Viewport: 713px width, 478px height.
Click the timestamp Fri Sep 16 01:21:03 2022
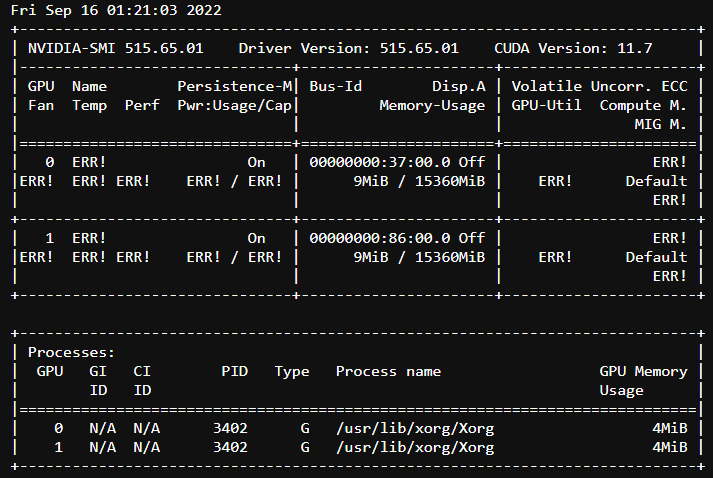(x=116, y=10)
